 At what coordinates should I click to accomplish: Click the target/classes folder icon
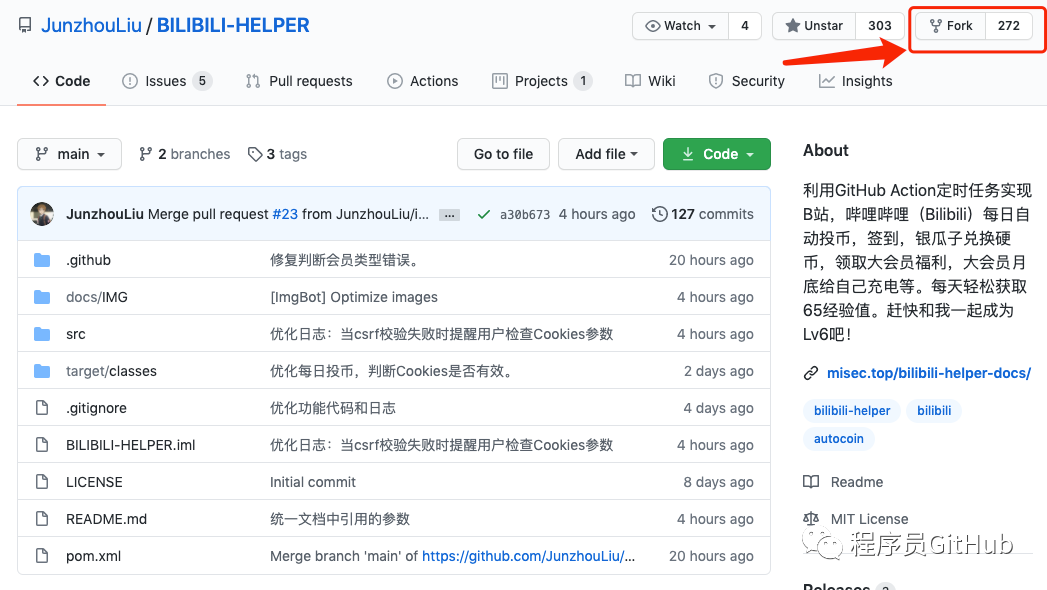[42, 371]
